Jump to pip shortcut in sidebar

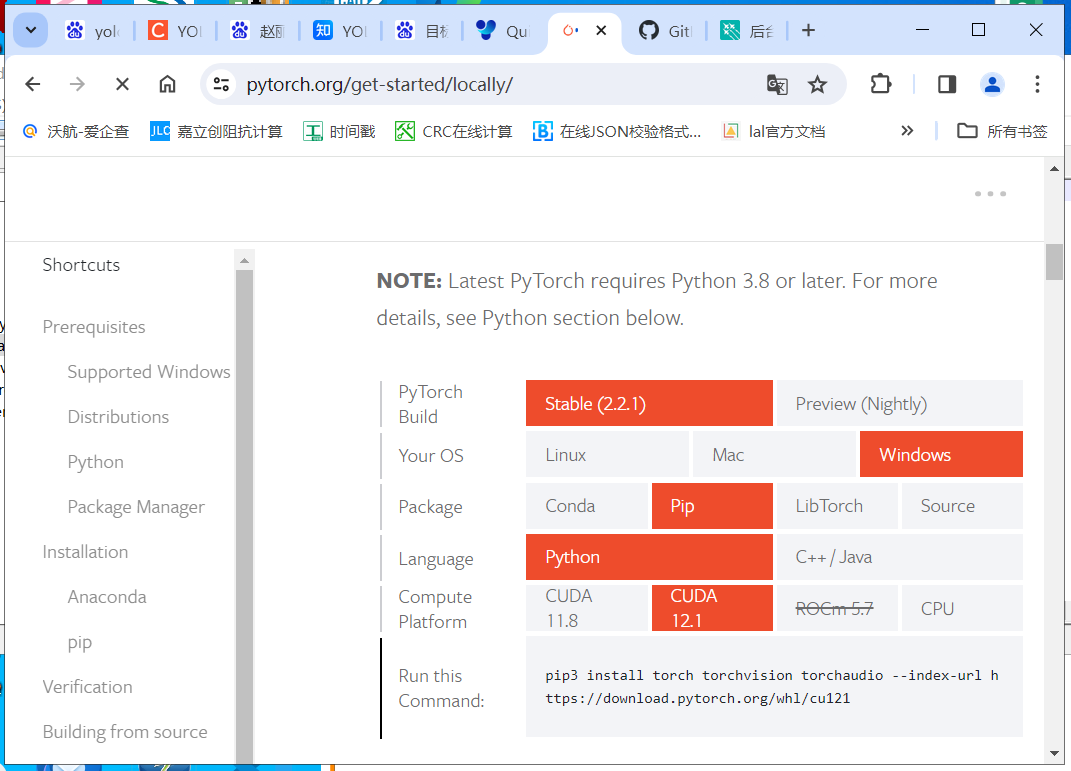pos(80,642)
